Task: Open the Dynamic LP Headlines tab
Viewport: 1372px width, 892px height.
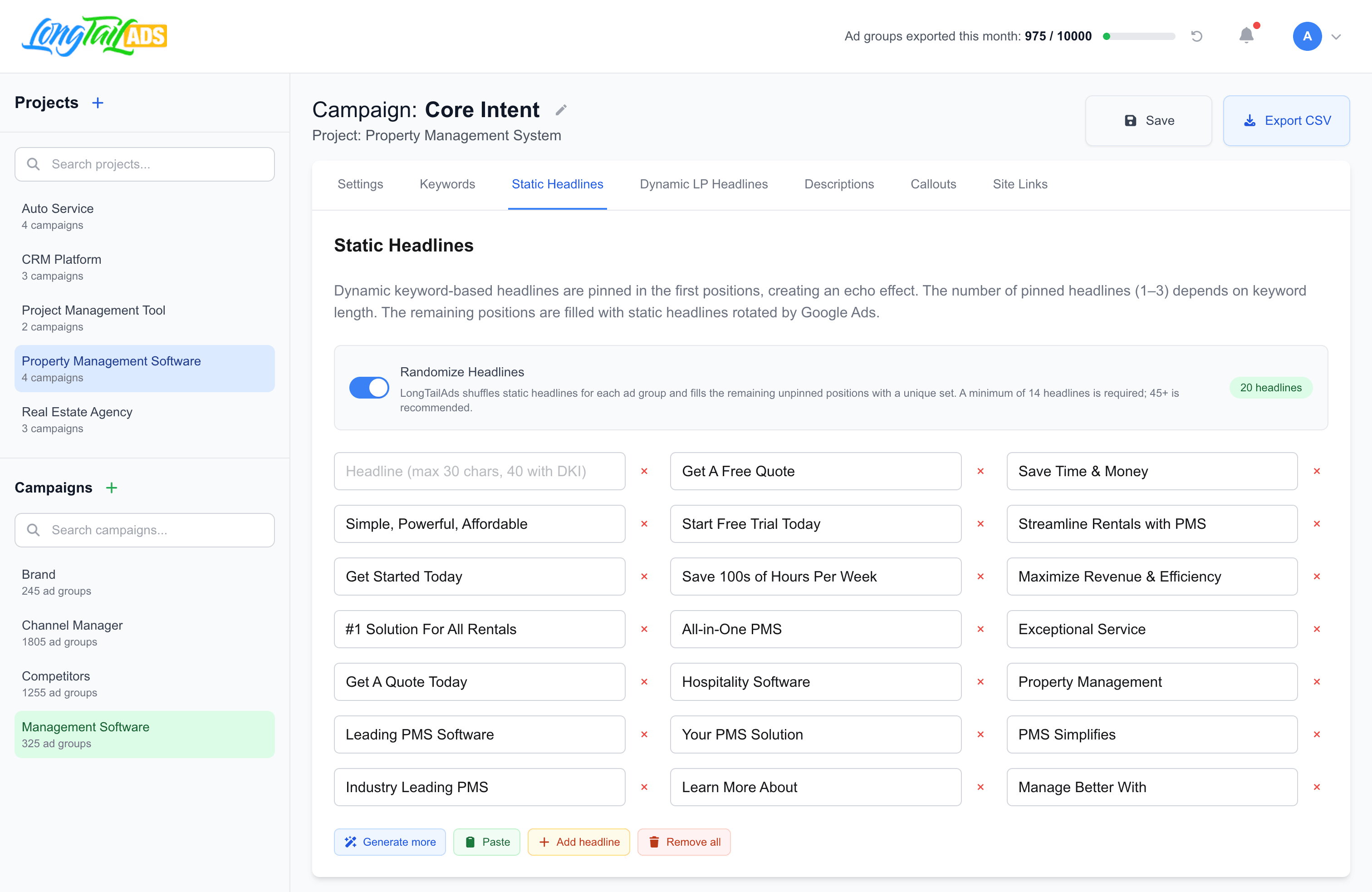Action: click(x=704, y=184)
